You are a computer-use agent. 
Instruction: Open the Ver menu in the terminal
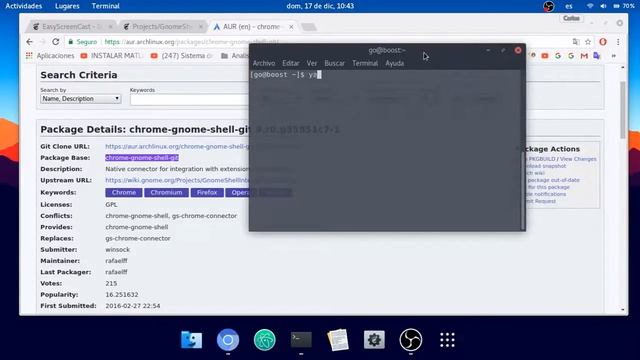312,63
